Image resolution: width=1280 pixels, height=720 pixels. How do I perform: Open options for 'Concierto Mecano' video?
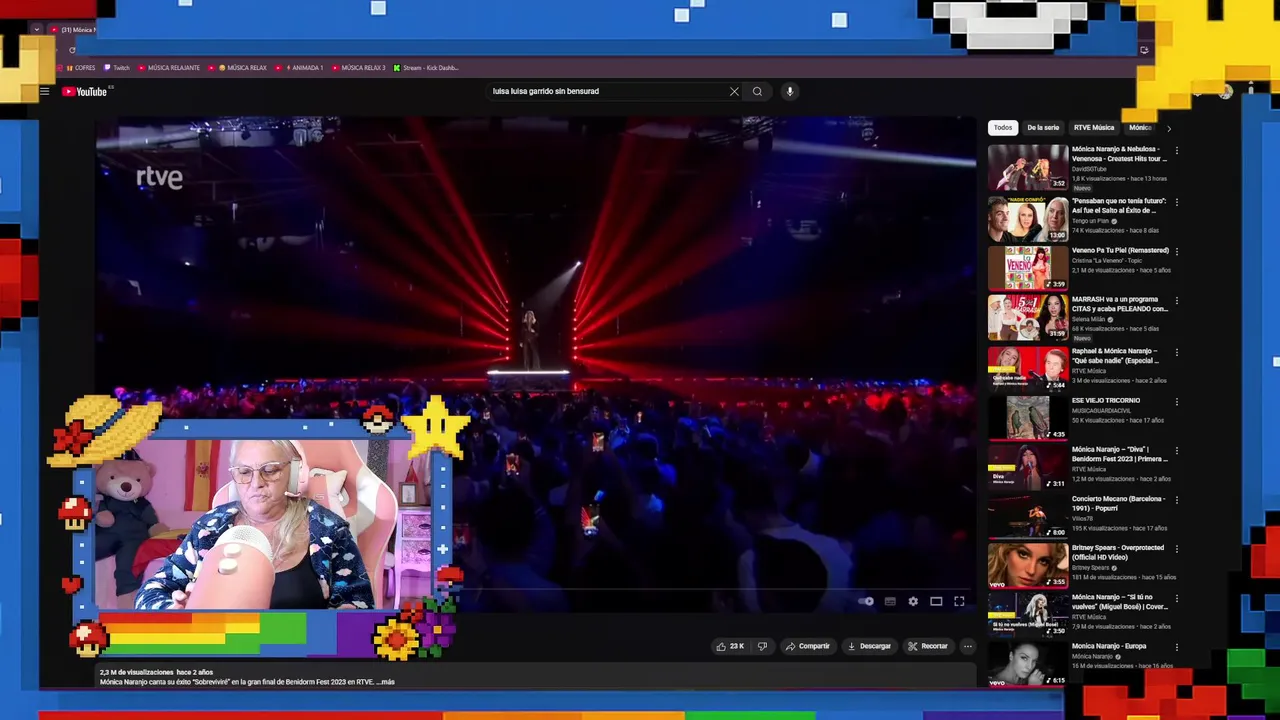pos(1176,499)
